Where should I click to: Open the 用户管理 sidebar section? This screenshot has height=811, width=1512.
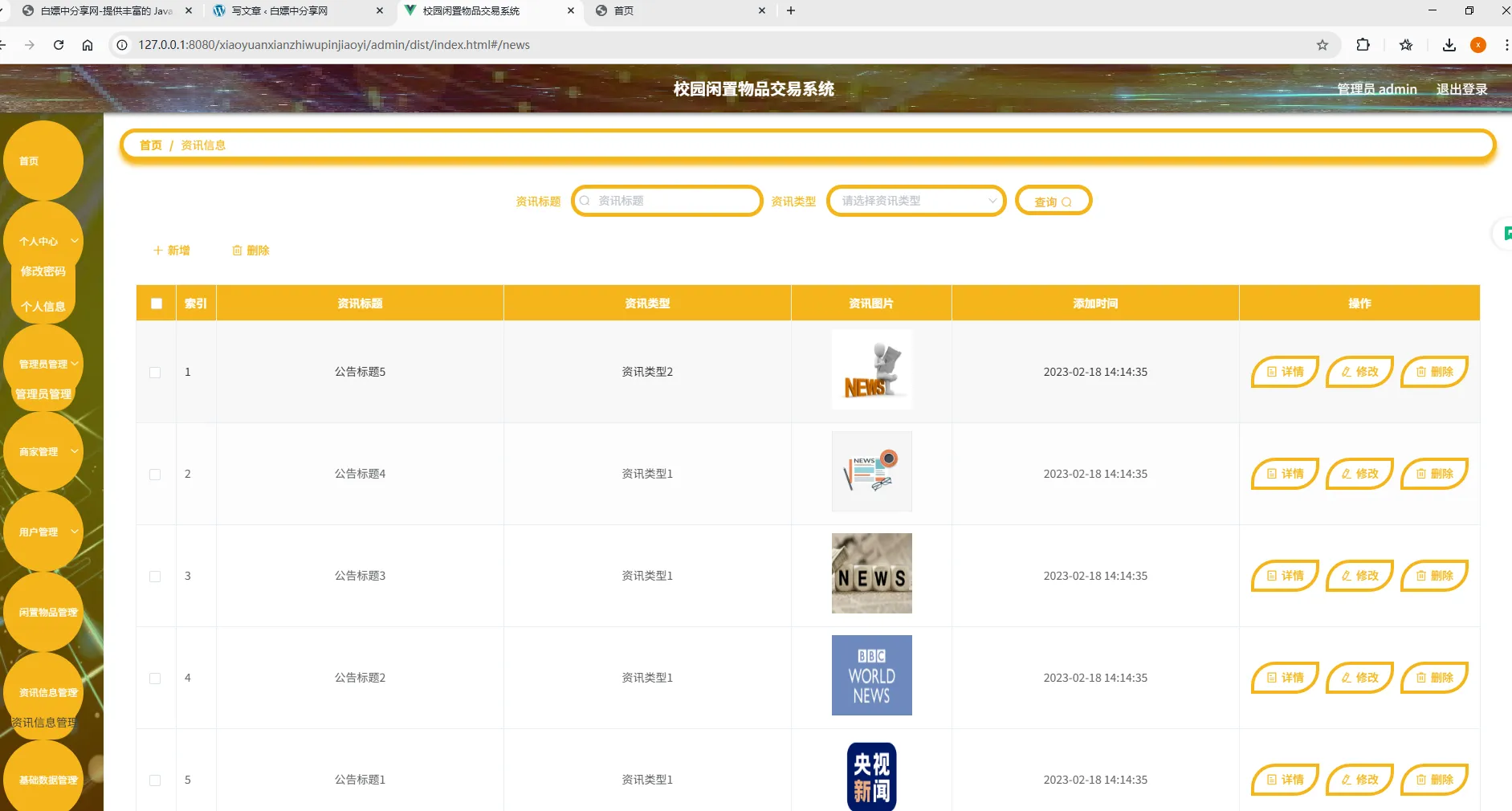pos(38,531)
